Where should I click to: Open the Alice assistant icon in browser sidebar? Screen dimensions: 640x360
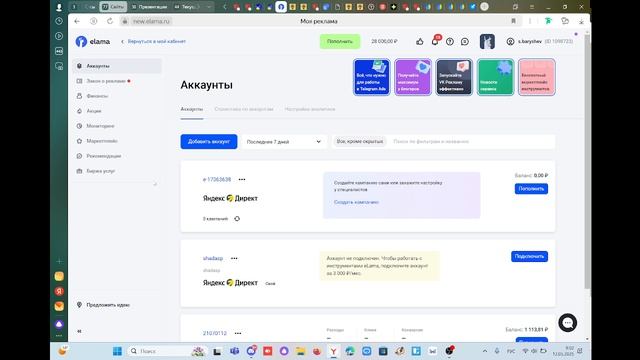[x=59, y=324]
